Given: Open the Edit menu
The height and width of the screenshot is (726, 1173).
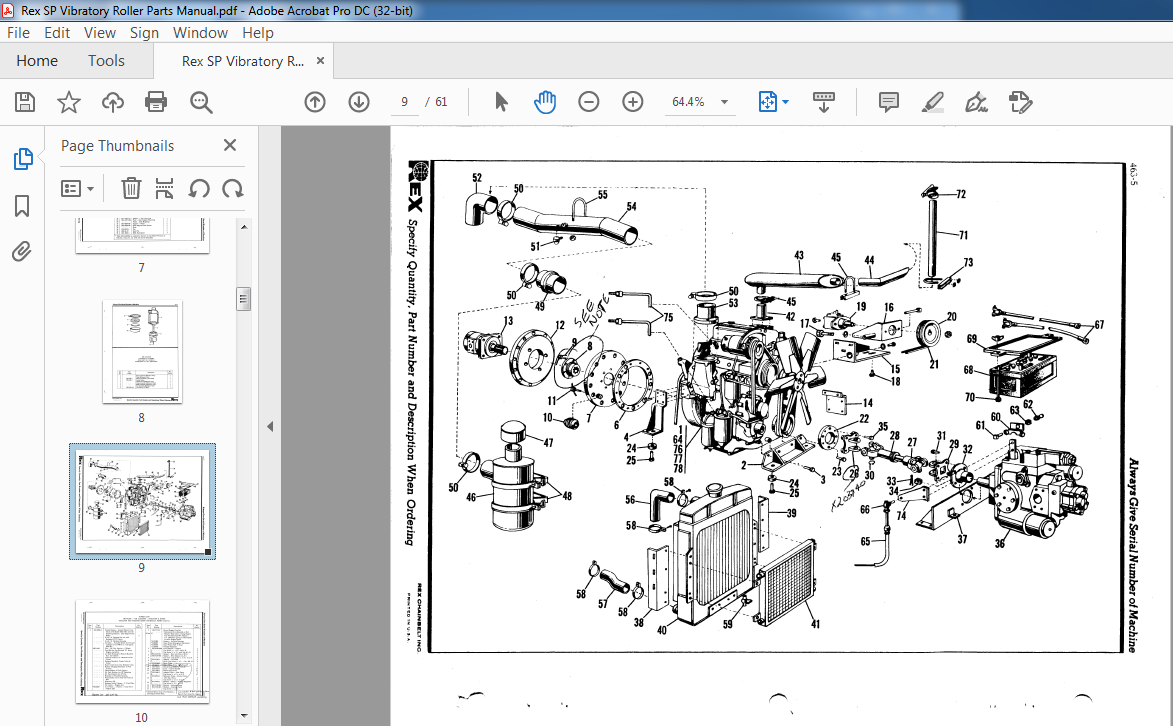Looking at the screenshot, I should [x=57, y=33].
